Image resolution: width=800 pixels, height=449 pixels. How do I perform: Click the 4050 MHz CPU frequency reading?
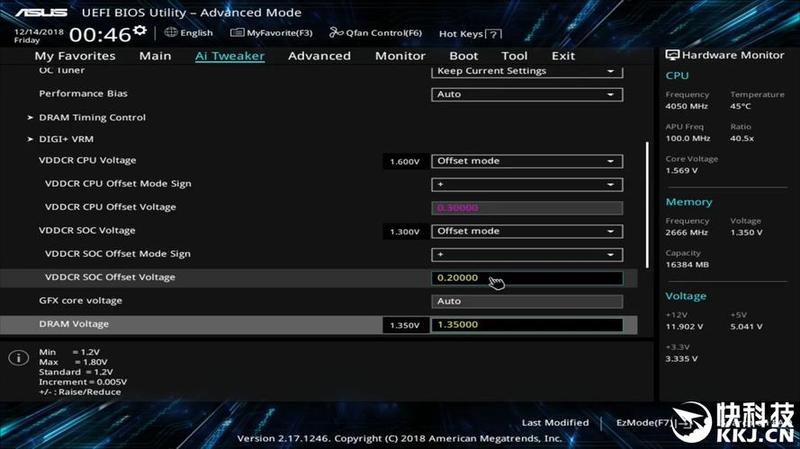click(x=686, y=106)
